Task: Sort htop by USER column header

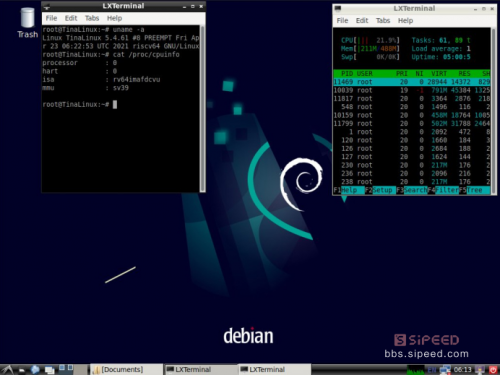Action: coord(365,74)
